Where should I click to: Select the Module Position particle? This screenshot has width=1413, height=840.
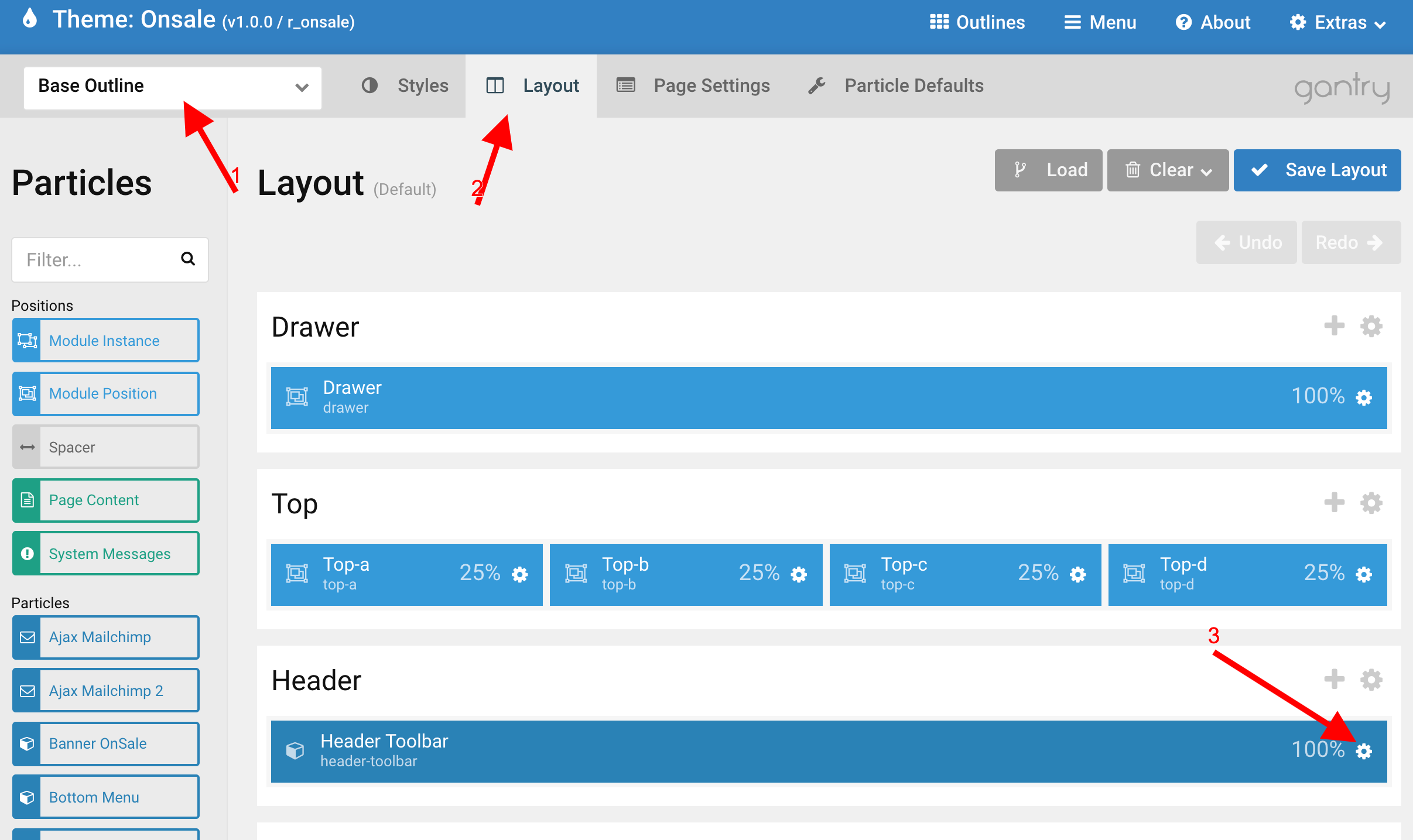click(x=105, y=393)
